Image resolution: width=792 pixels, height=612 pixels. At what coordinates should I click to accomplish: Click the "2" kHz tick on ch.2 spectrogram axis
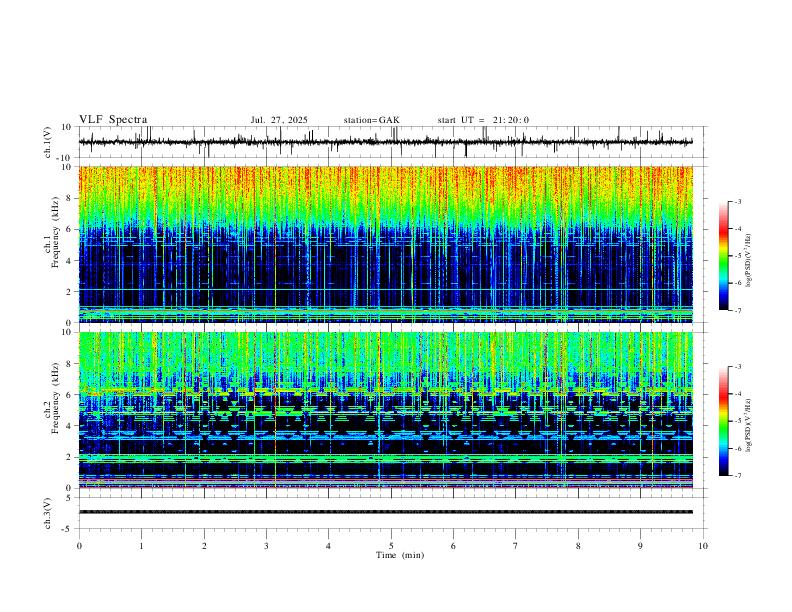70,457
